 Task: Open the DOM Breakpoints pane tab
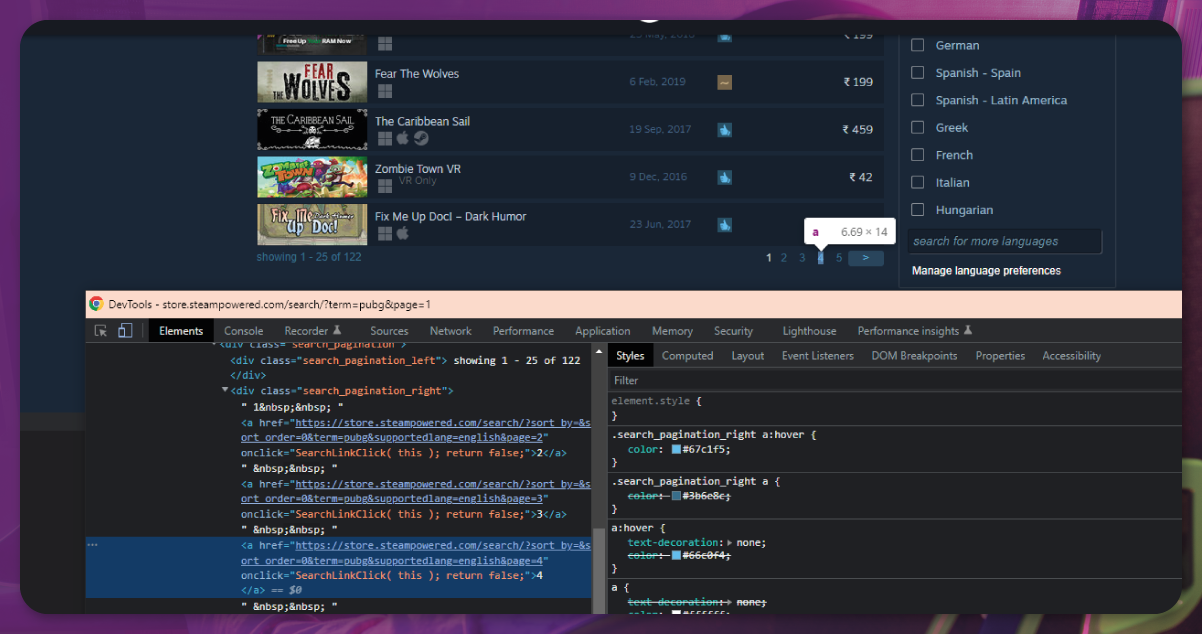coord(914,356)
